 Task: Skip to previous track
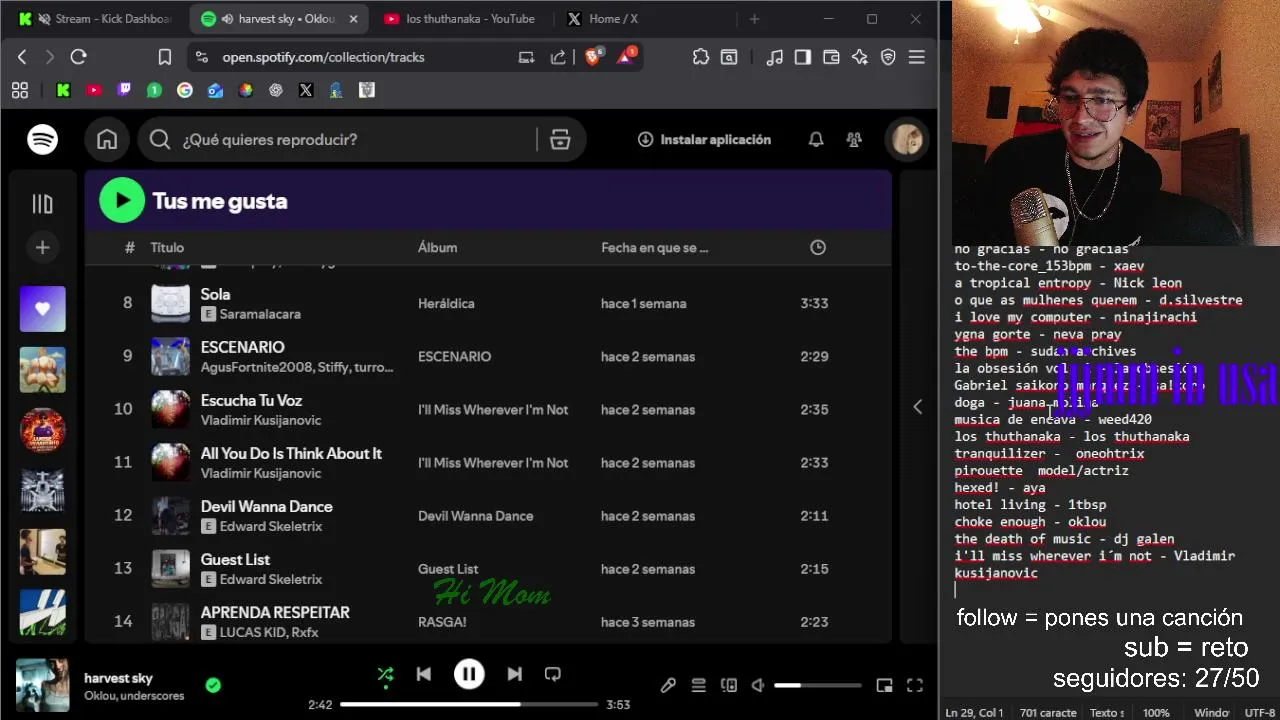(x=424, y=675)
